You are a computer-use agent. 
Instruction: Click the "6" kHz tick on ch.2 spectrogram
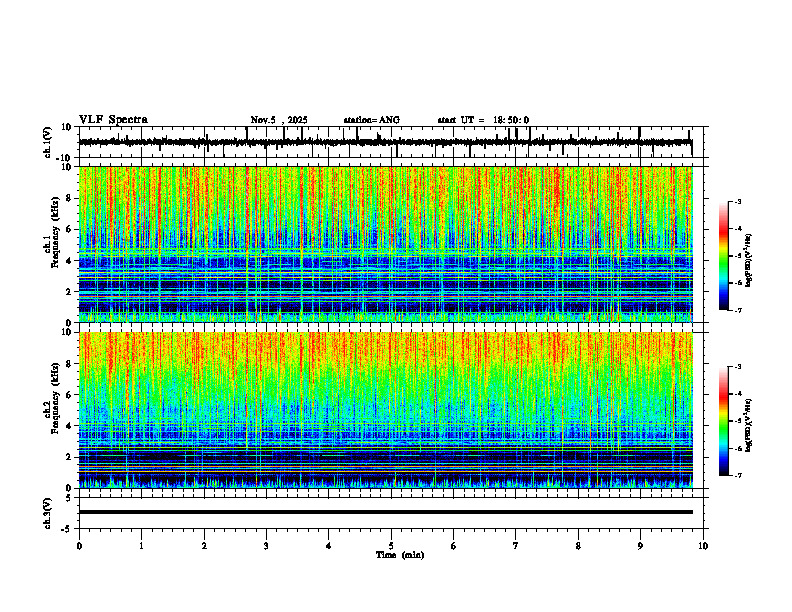tap(69, 395)
